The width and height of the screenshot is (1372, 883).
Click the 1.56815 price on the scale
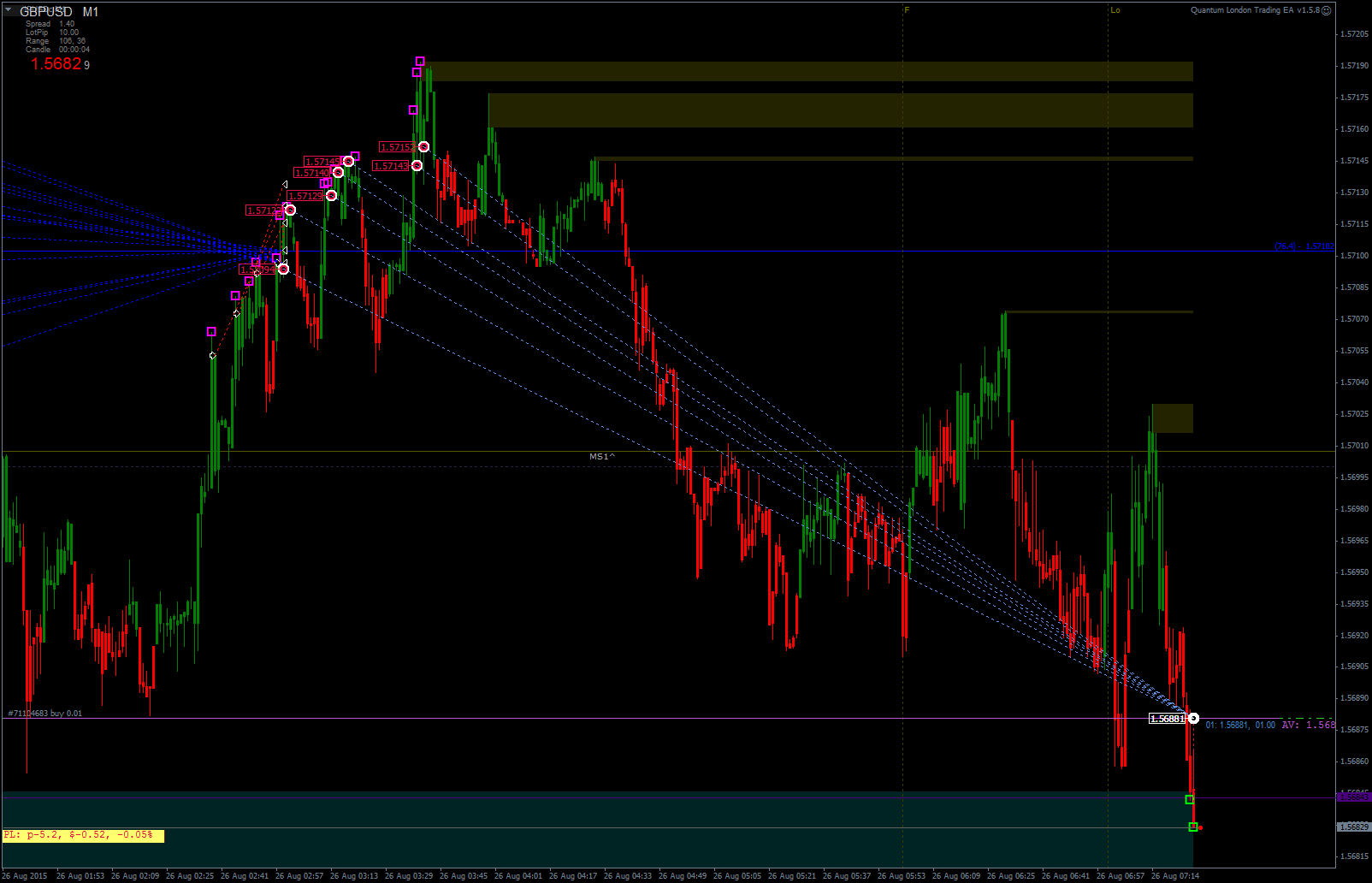1355,856
